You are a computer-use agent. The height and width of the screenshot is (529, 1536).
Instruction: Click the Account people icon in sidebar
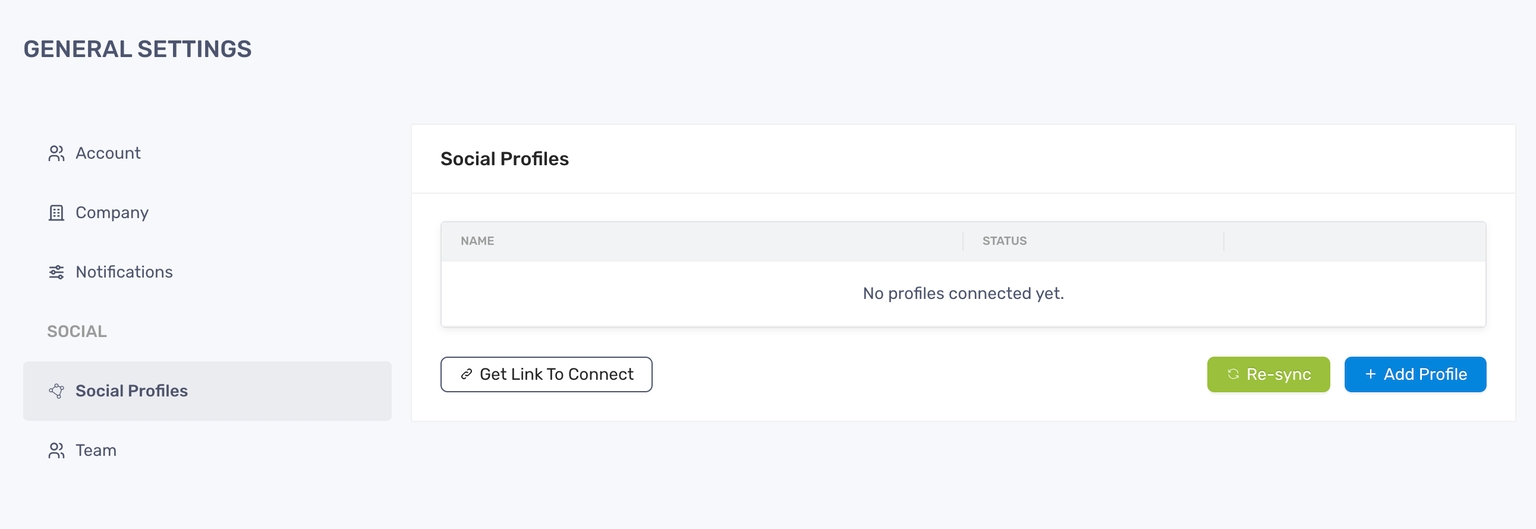point(56,153)
